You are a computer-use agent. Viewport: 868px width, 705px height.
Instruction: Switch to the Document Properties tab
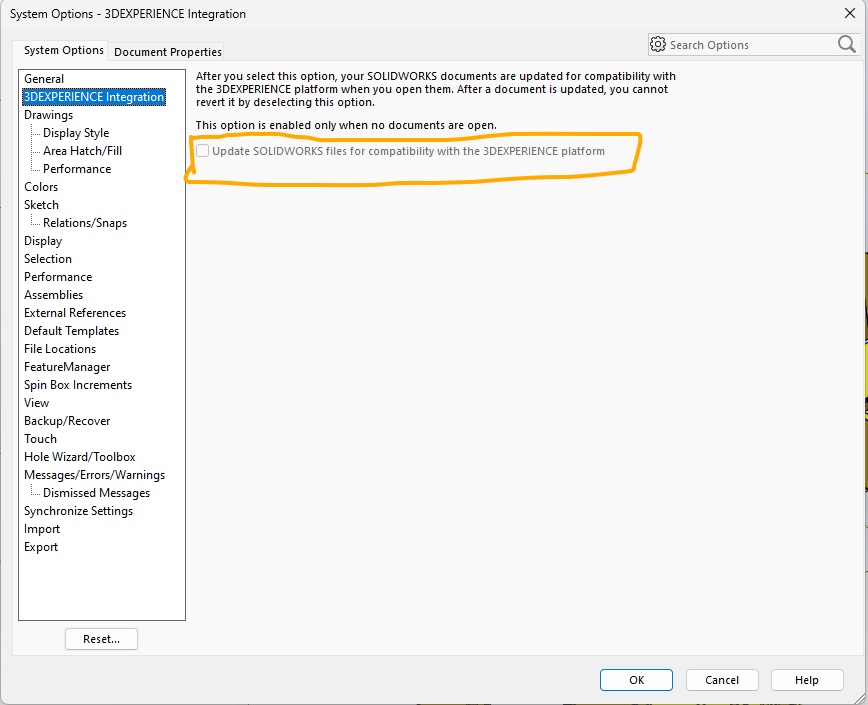(168, 51)
